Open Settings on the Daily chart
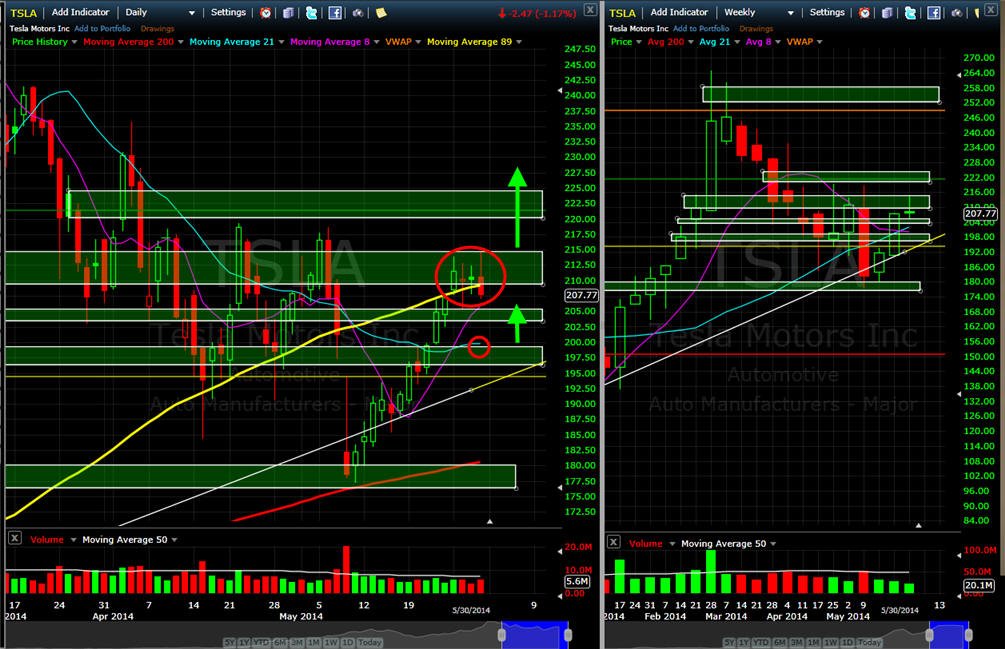Screen dimensions: 1005x649 228,12
